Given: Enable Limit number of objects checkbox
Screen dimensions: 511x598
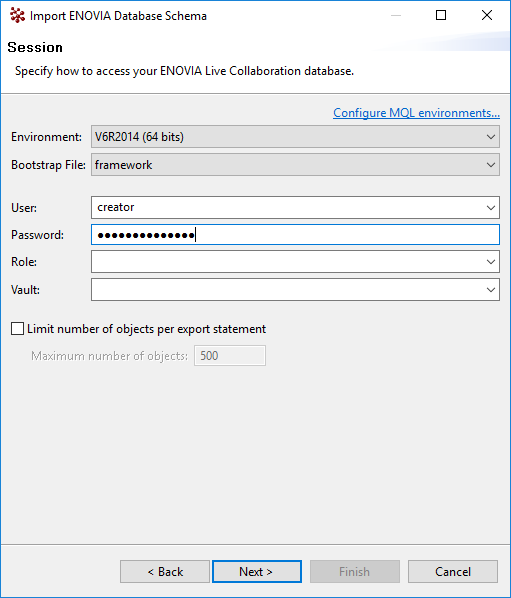Looking at the screenshot, I should point(18,329).
